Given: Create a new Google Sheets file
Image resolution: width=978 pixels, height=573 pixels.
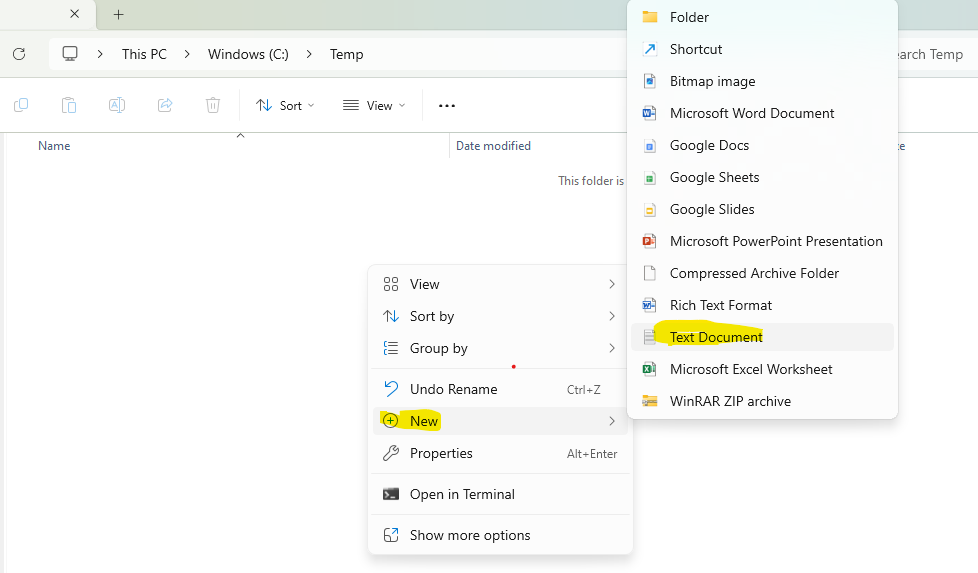Looking at the screenshot, I should pyautogui.click(x=762, y=177).
